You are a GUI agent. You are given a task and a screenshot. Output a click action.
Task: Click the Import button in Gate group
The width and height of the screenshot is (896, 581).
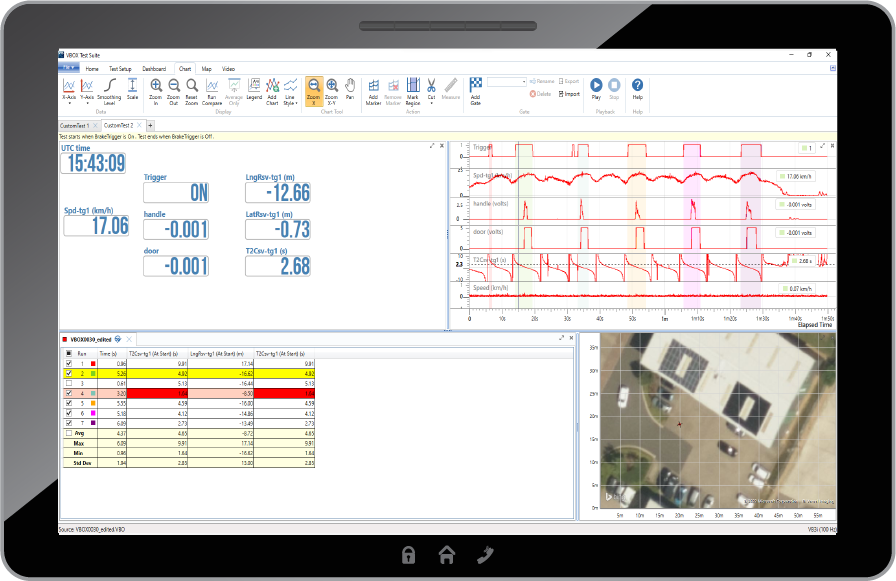[568, 93]
